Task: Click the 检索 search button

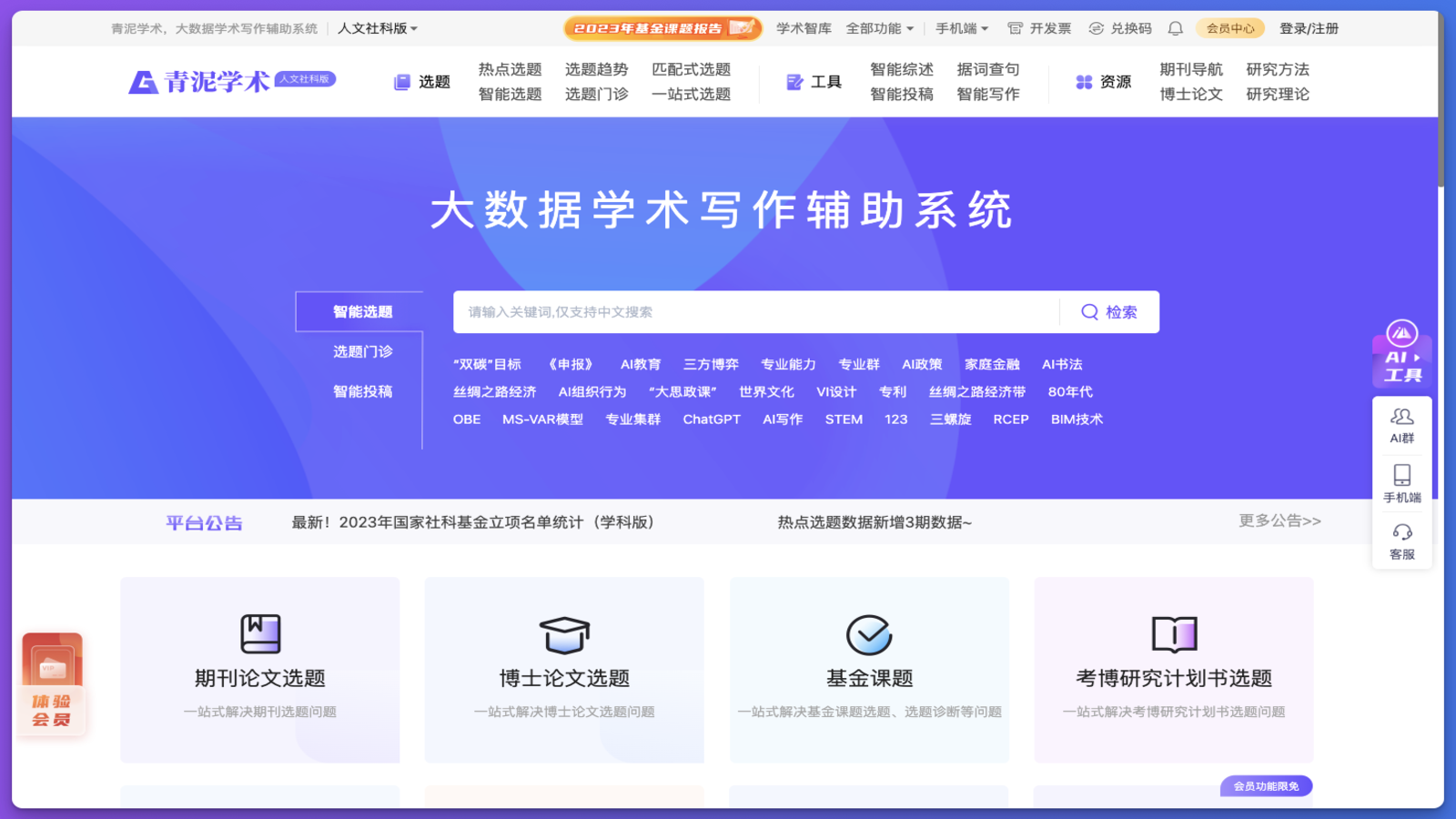Action: click(1109, 312)
